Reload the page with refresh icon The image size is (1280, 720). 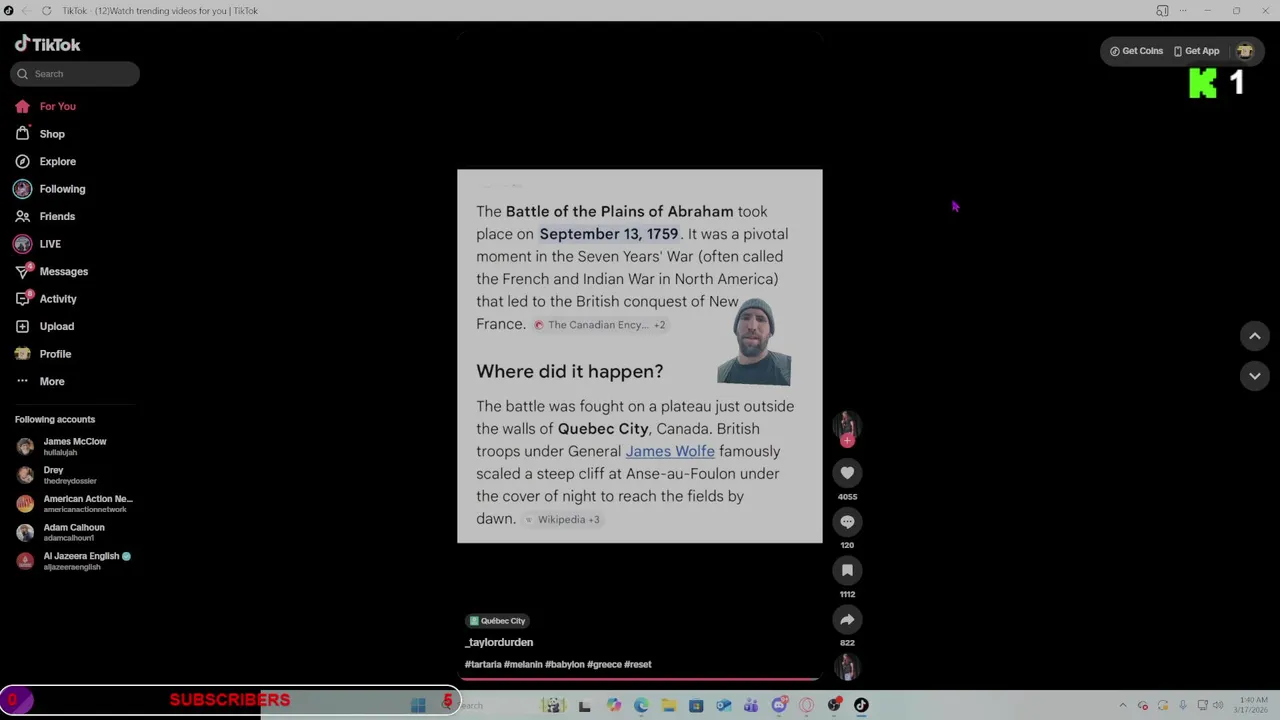tap(46, 11)
